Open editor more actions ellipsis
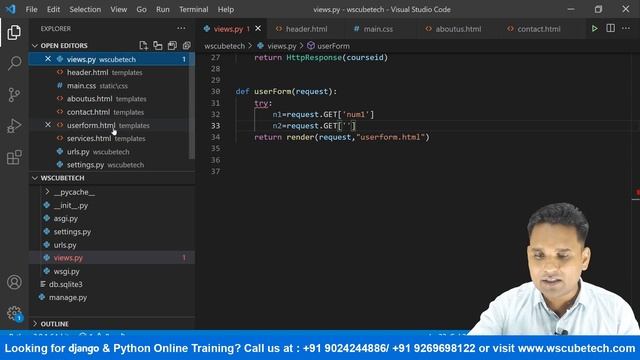 (x=626, y=29)
